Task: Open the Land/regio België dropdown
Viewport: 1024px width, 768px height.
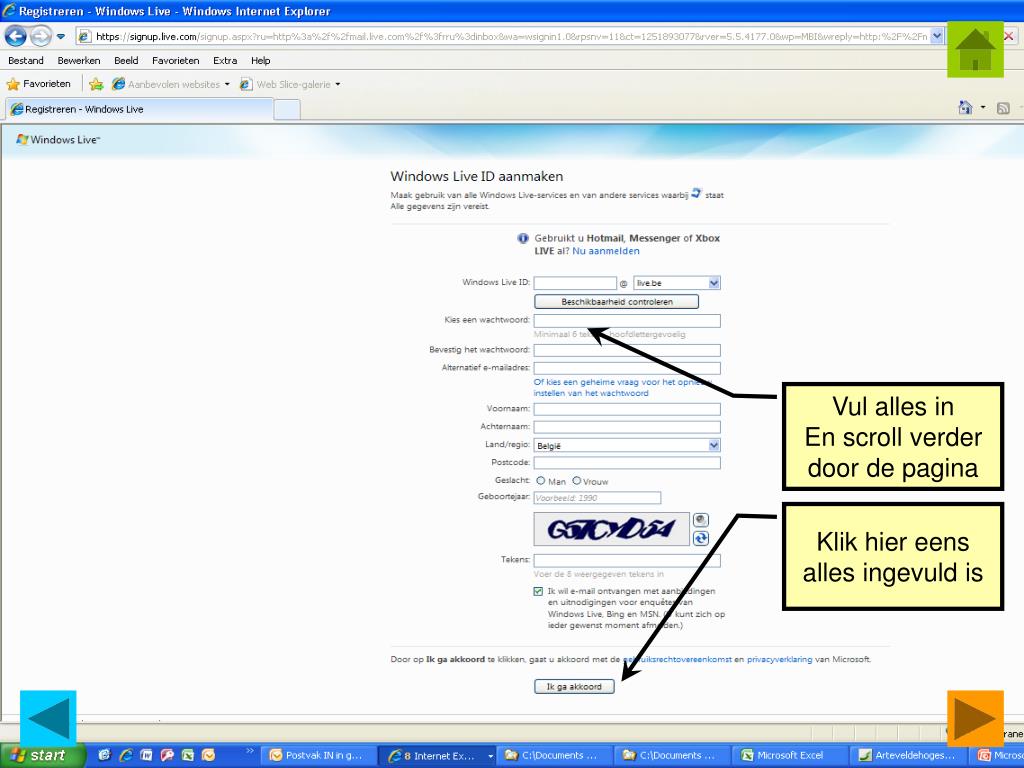Action: [714, 445]
